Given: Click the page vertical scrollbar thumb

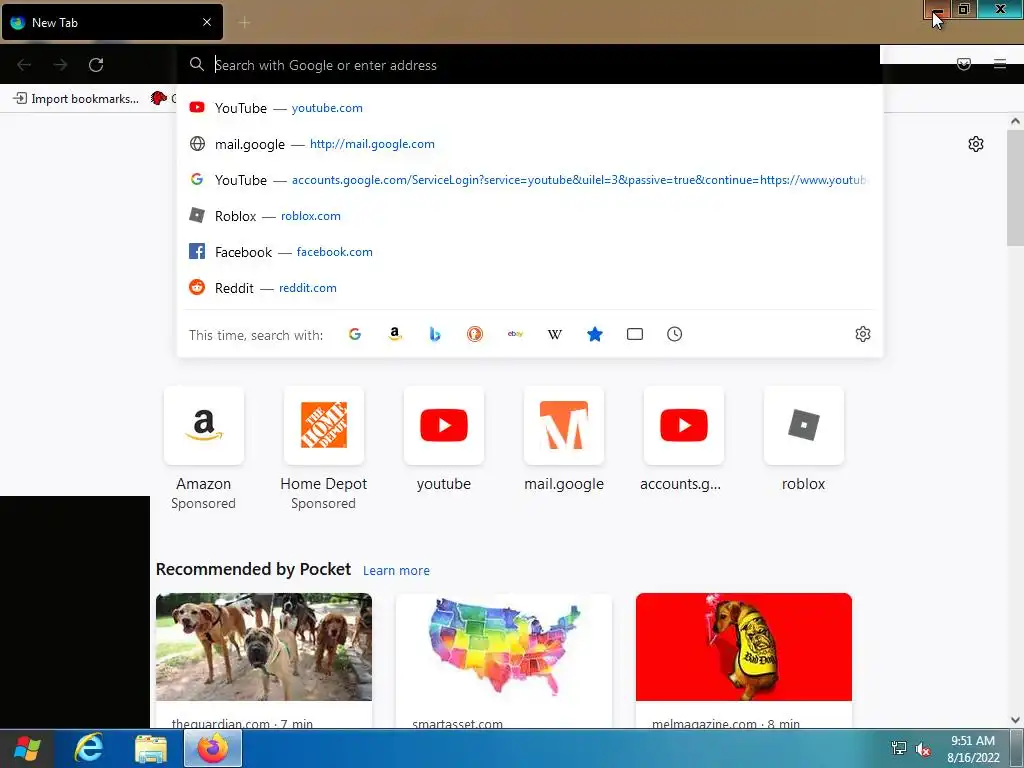Looking at the screenshot, I should 1016,188.
